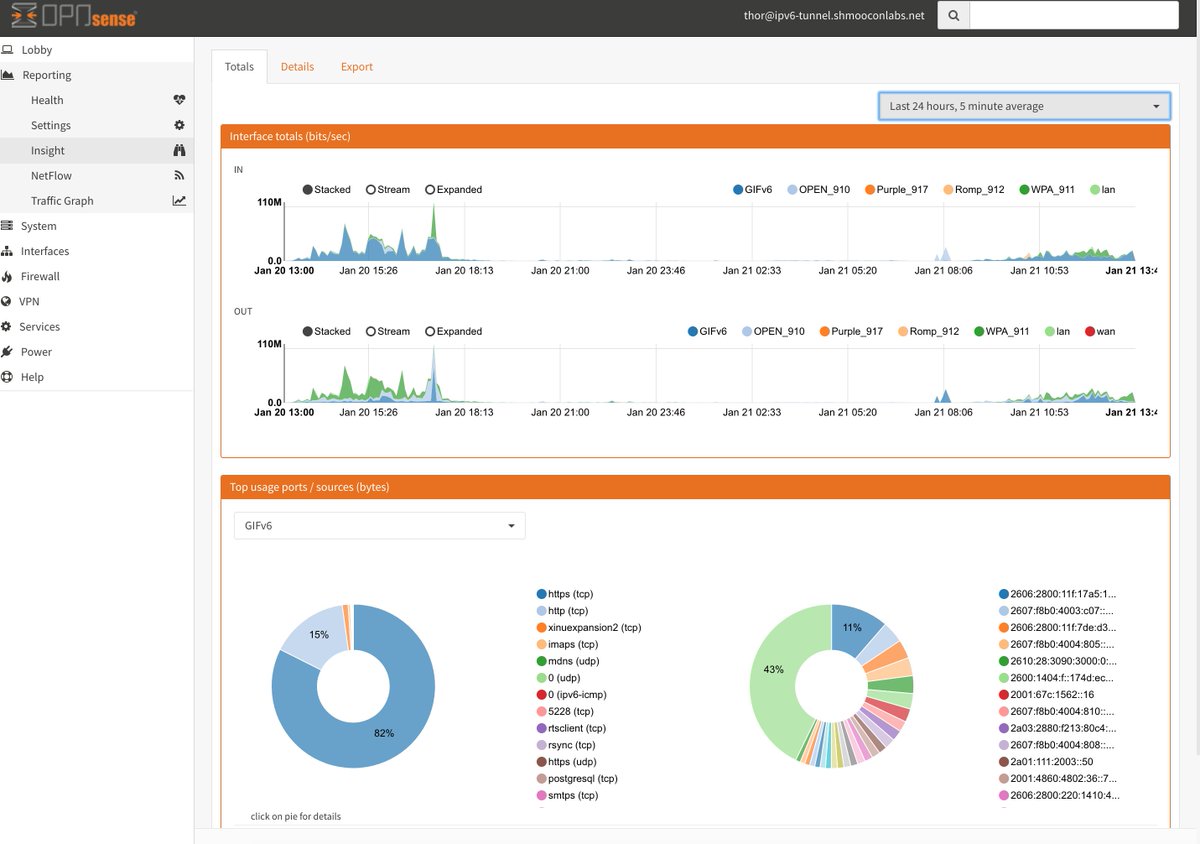The height and width of the screenshot is (844, 1200).
Task: Expand the Power menu
Action: (97, 352)
